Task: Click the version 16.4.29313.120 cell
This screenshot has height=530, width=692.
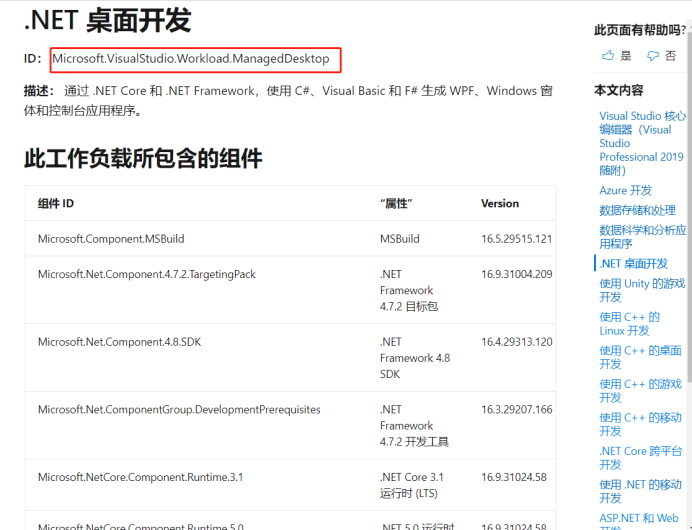Action: coord(516,342)
